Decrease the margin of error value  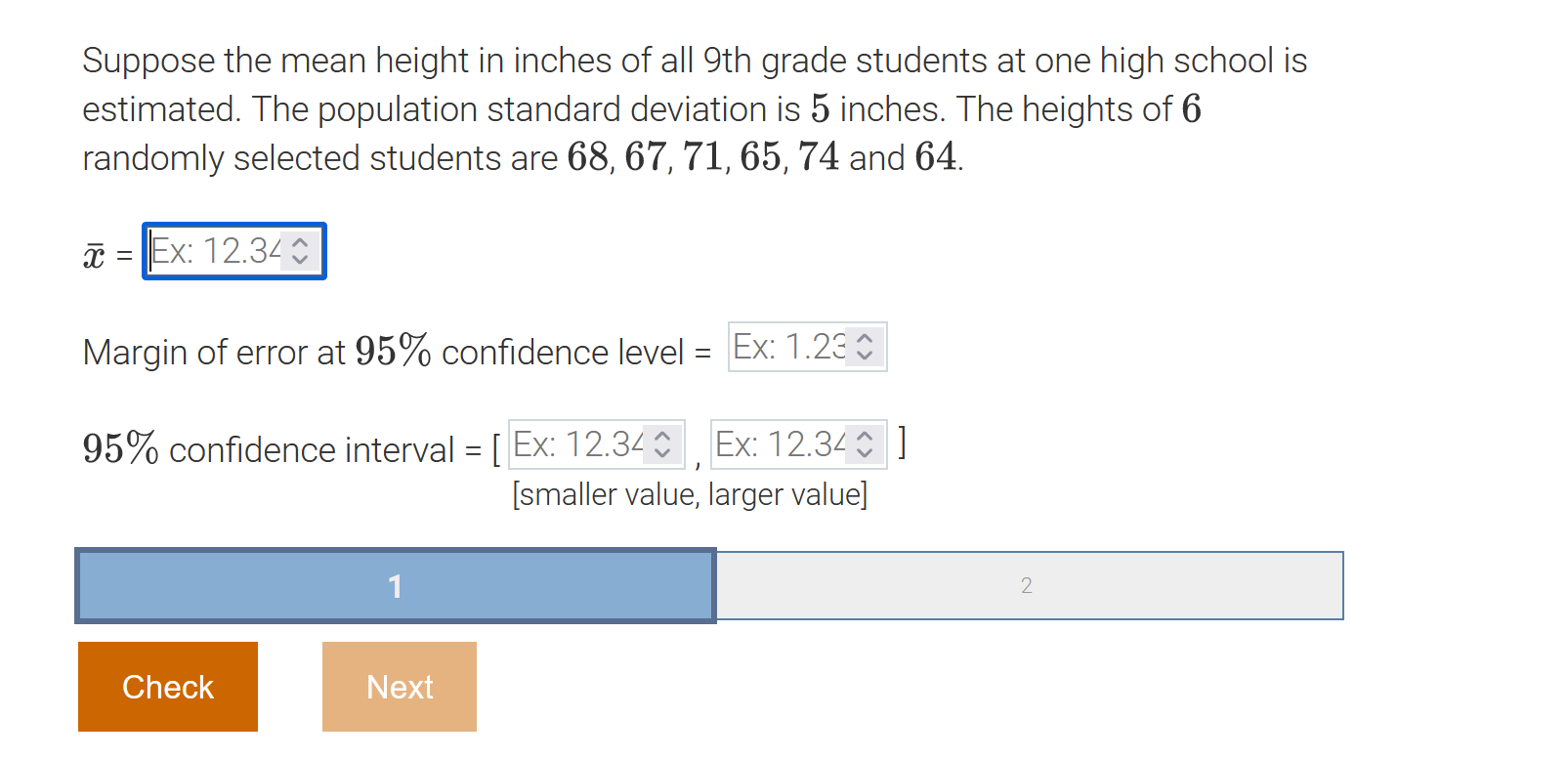pyautogui.click(x=865, y=356)
